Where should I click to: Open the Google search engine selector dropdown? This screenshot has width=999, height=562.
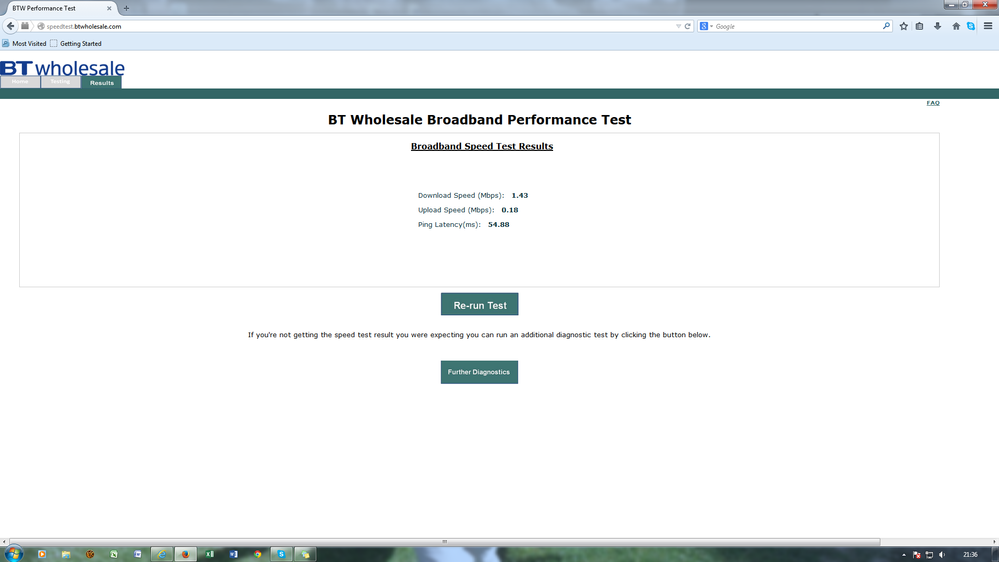coord(706,26)
